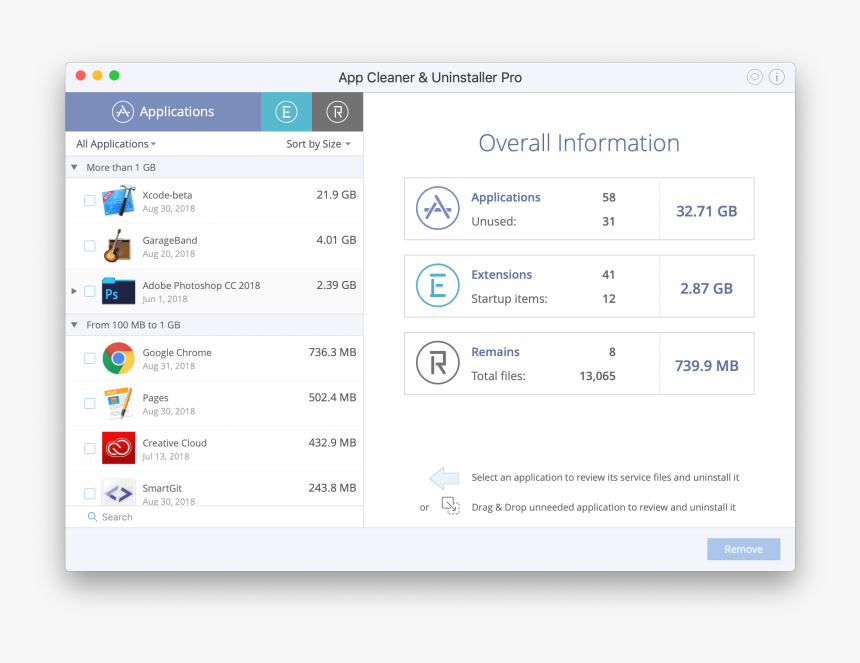This screenshot has height=663, width=860.
Task: Open the Remains link in Overall Information
Action: (x=495, y=352)
